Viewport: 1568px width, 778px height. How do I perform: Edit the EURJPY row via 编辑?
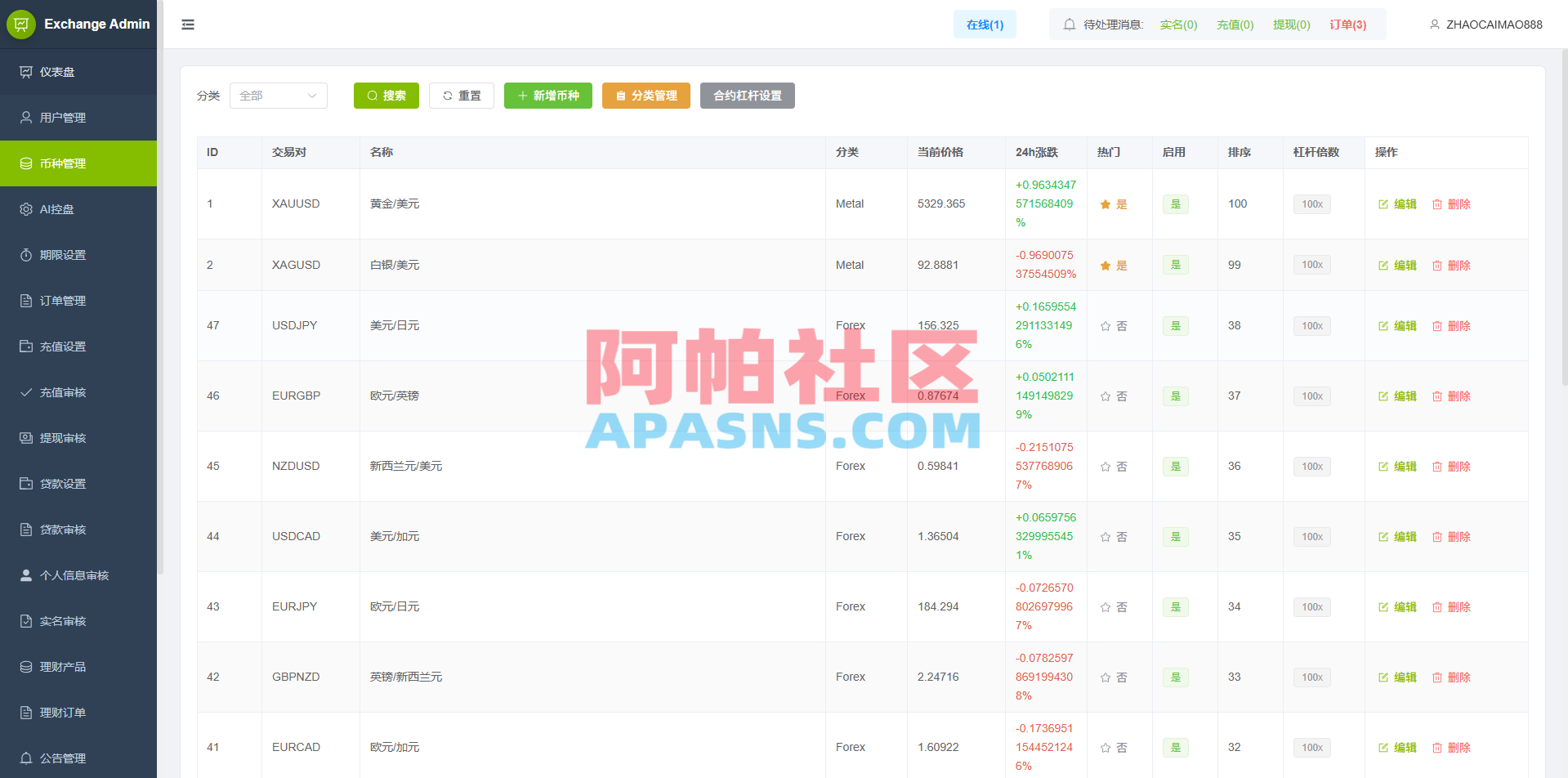coord(1397,607)
